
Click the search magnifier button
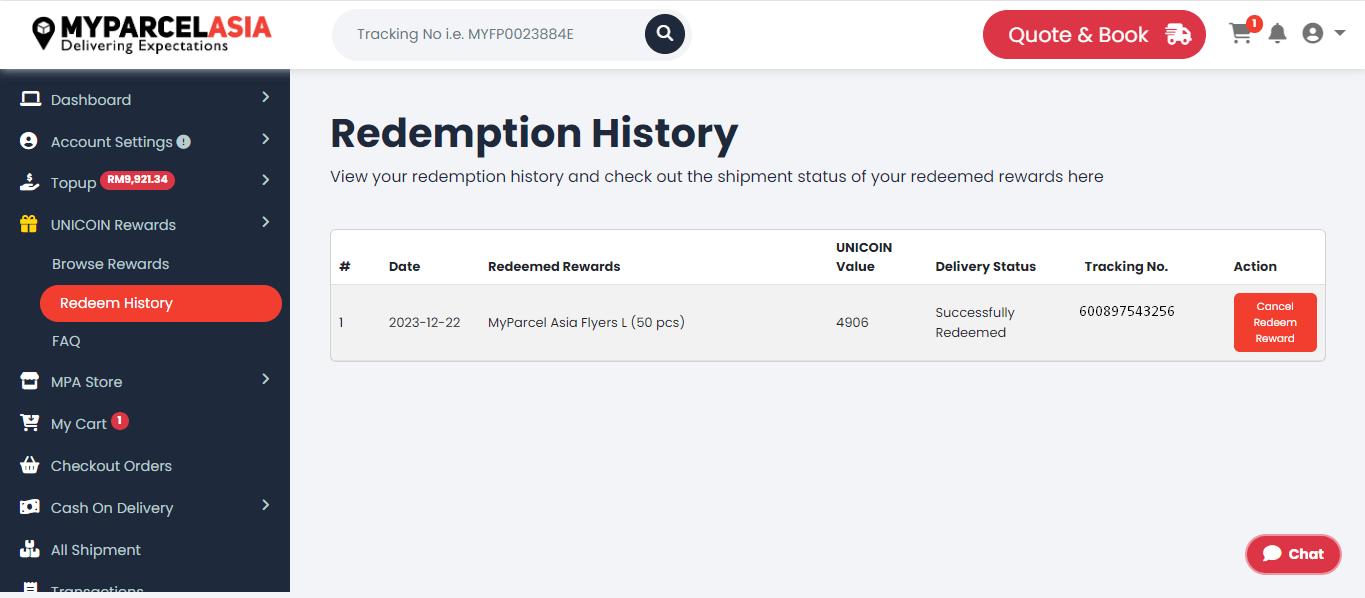(x=665, y=34)
